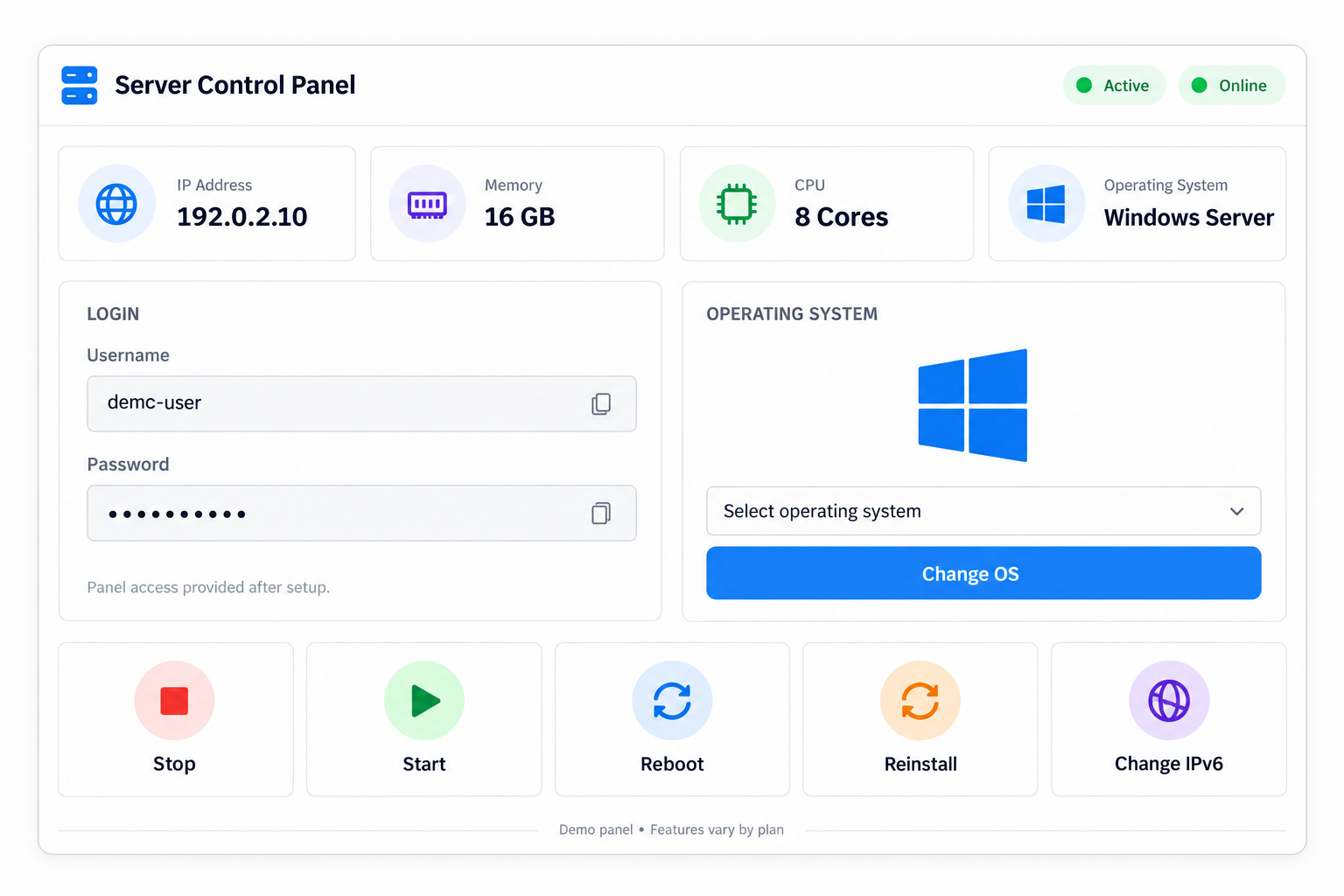Click the 'Demo panel • Features vary by plan' footer
This screenshot has height=896, width=1344.
click(x=671, y=829)
